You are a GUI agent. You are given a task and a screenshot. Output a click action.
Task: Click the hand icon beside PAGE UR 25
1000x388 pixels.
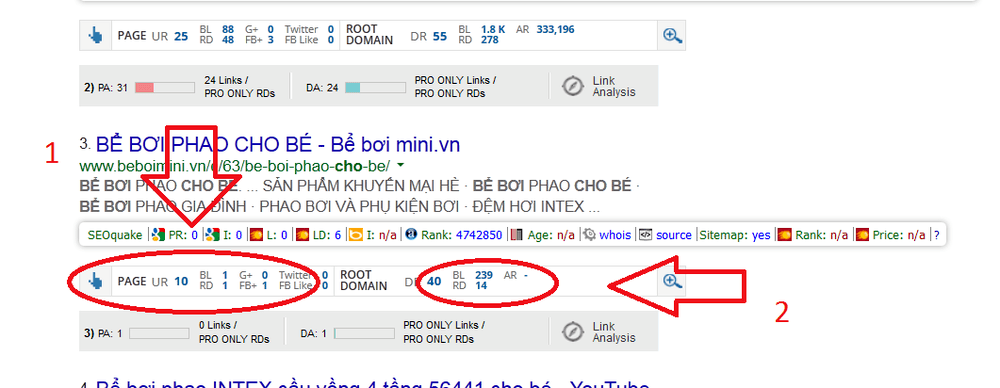point(95,36)
